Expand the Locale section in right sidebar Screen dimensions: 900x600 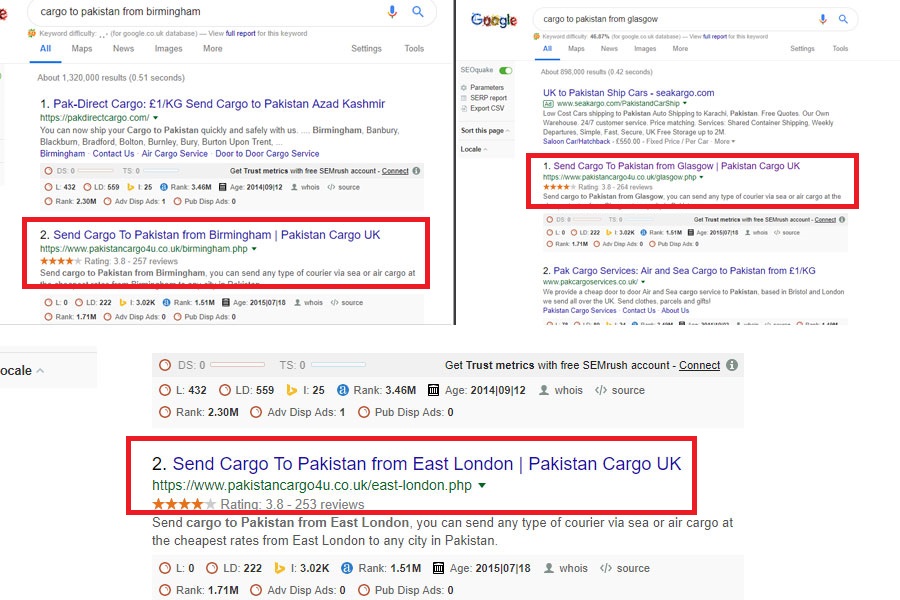tap(474, 149)
